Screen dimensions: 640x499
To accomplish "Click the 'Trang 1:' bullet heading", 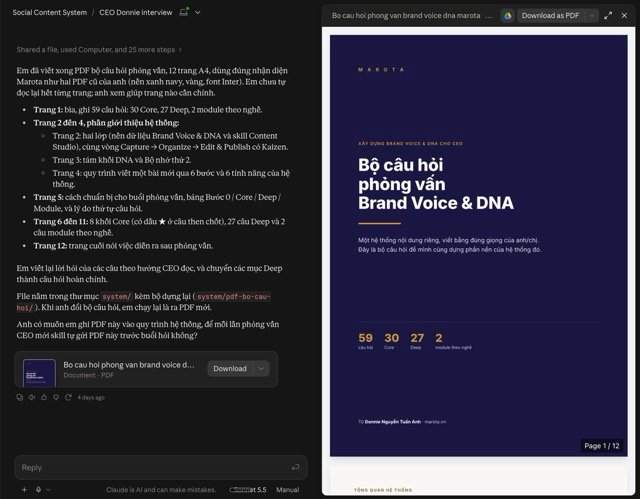I will [48, 110].
